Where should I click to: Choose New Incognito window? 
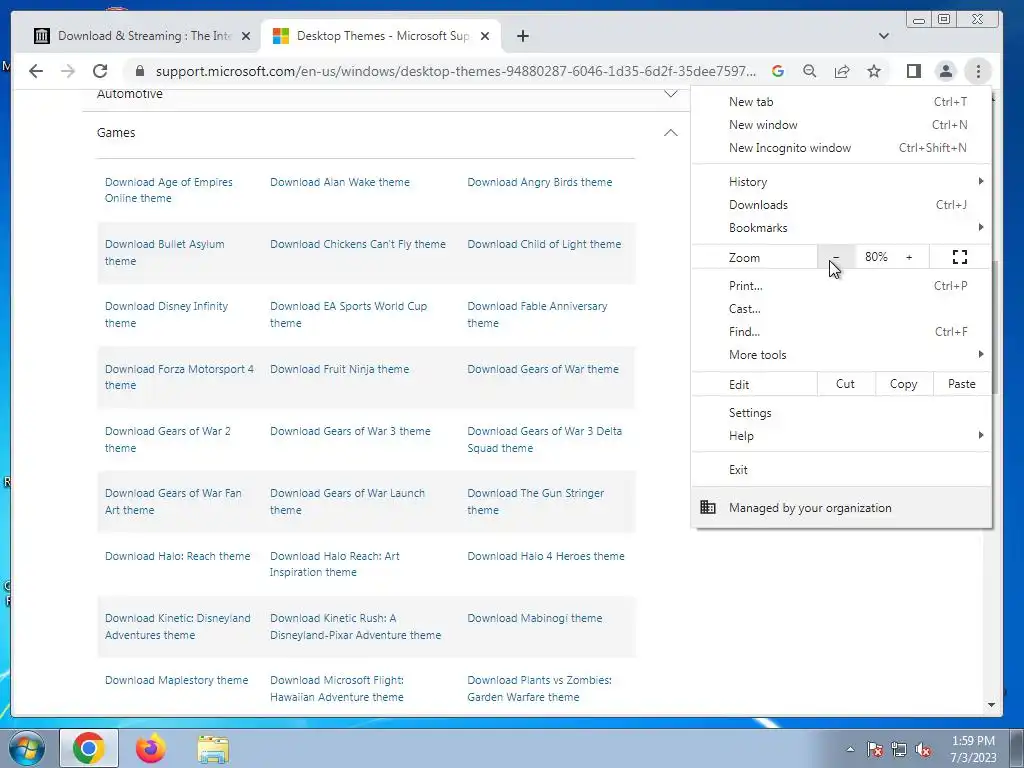point(841,148)
